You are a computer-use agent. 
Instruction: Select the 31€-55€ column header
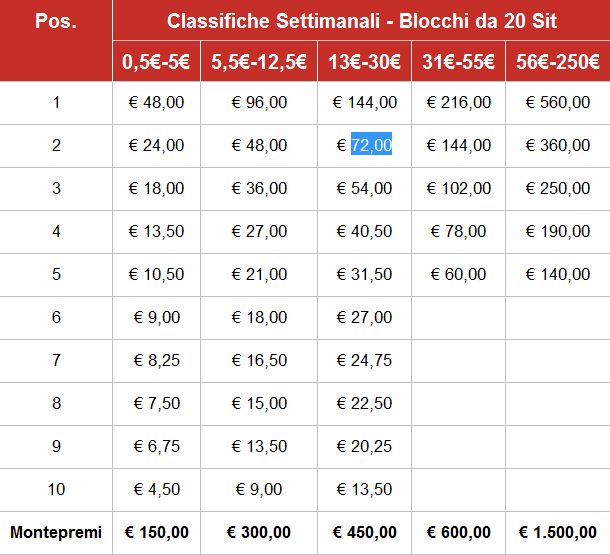click(x=458, y=62)
